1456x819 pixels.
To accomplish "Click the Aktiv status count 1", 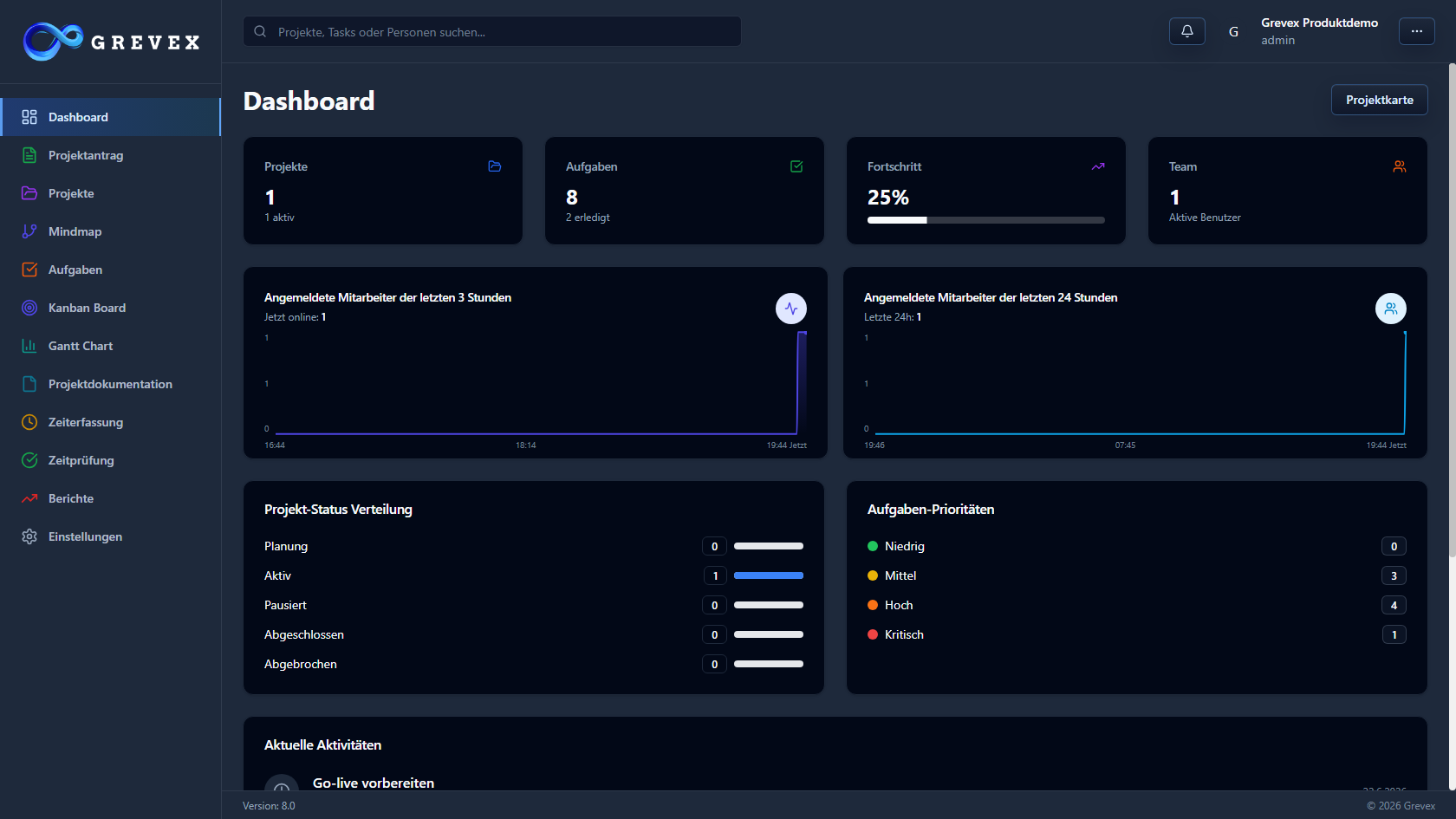I will (715, 575).
